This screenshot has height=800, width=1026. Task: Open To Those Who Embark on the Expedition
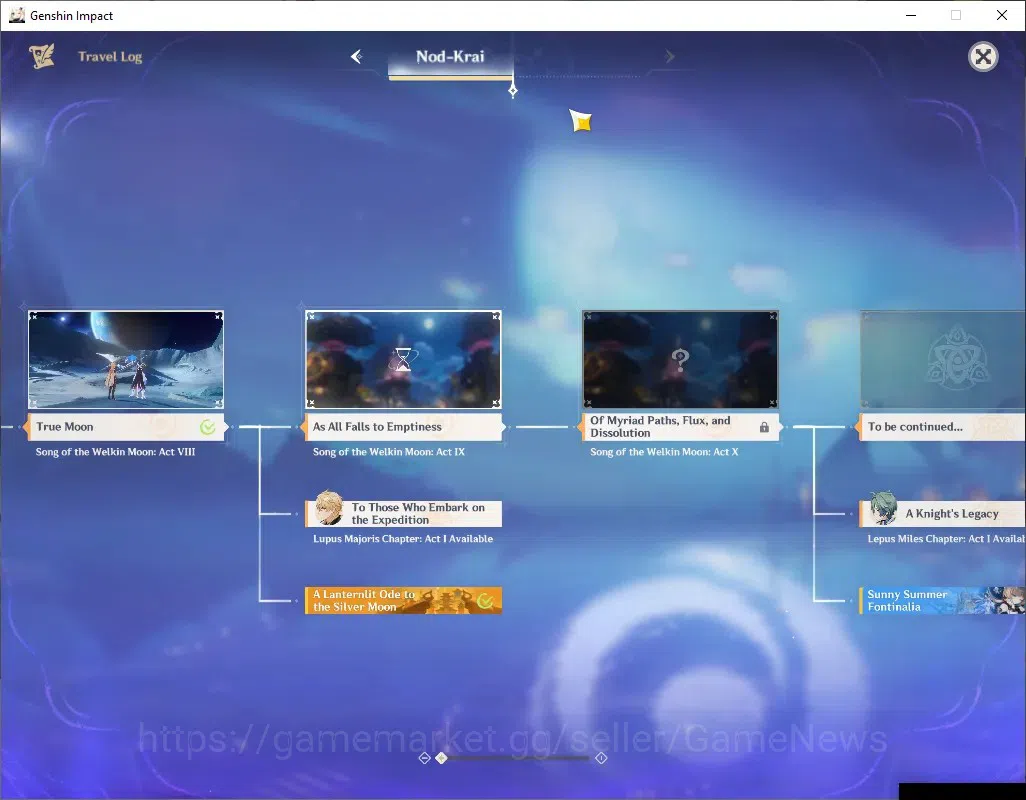(404, 513)
